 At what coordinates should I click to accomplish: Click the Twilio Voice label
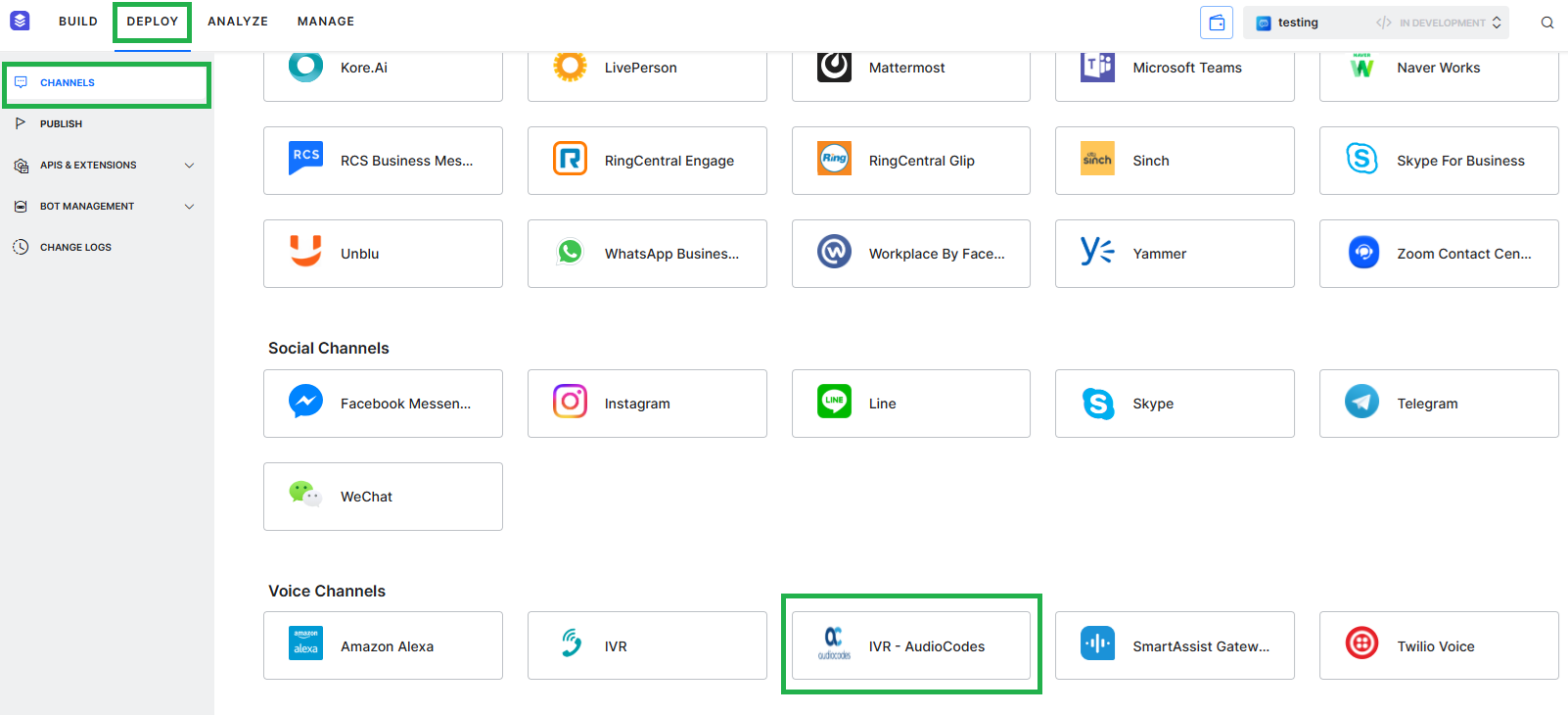click(1436, 646)
